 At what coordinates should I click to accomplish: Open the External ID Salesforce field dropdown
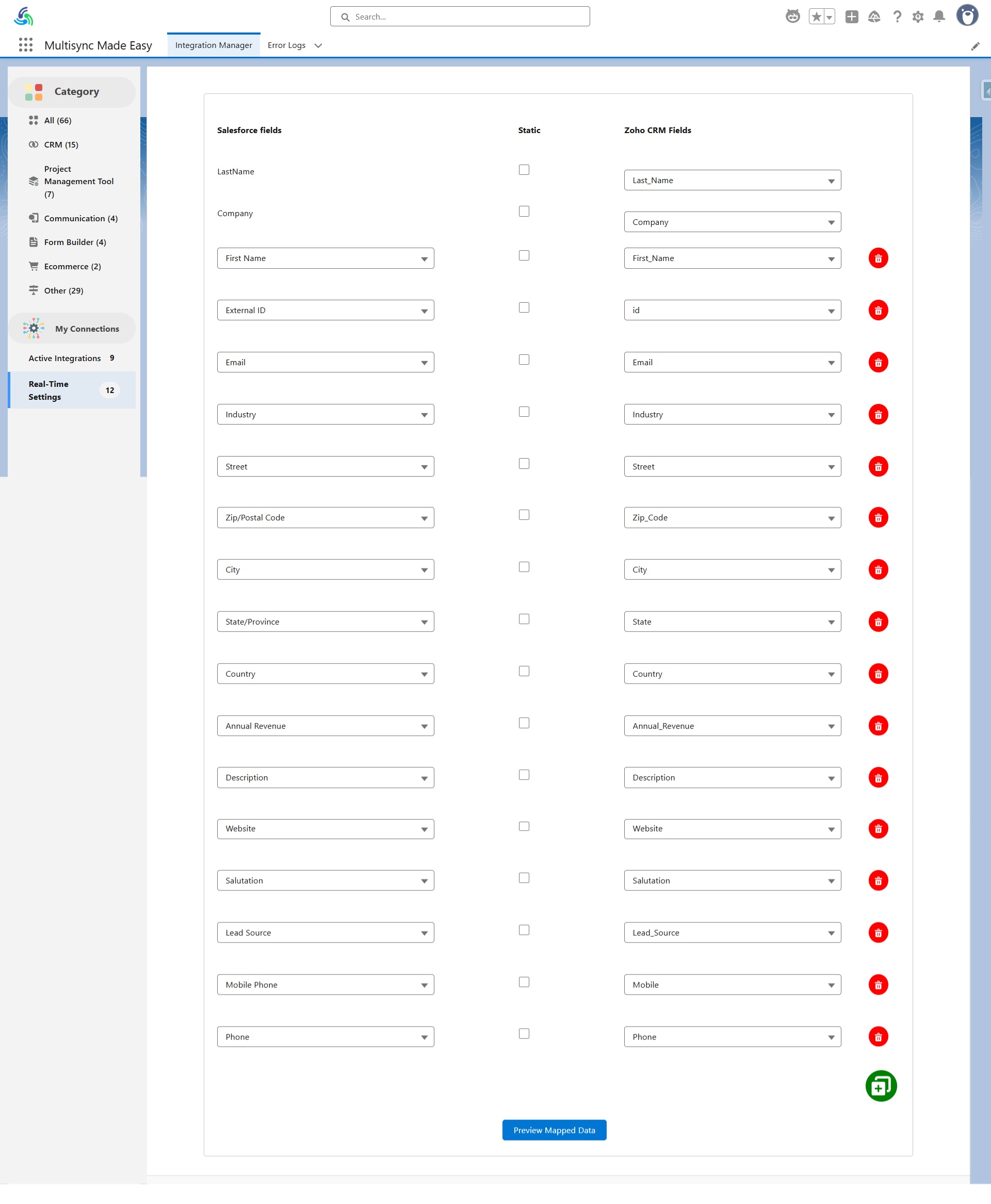(326, 310)
